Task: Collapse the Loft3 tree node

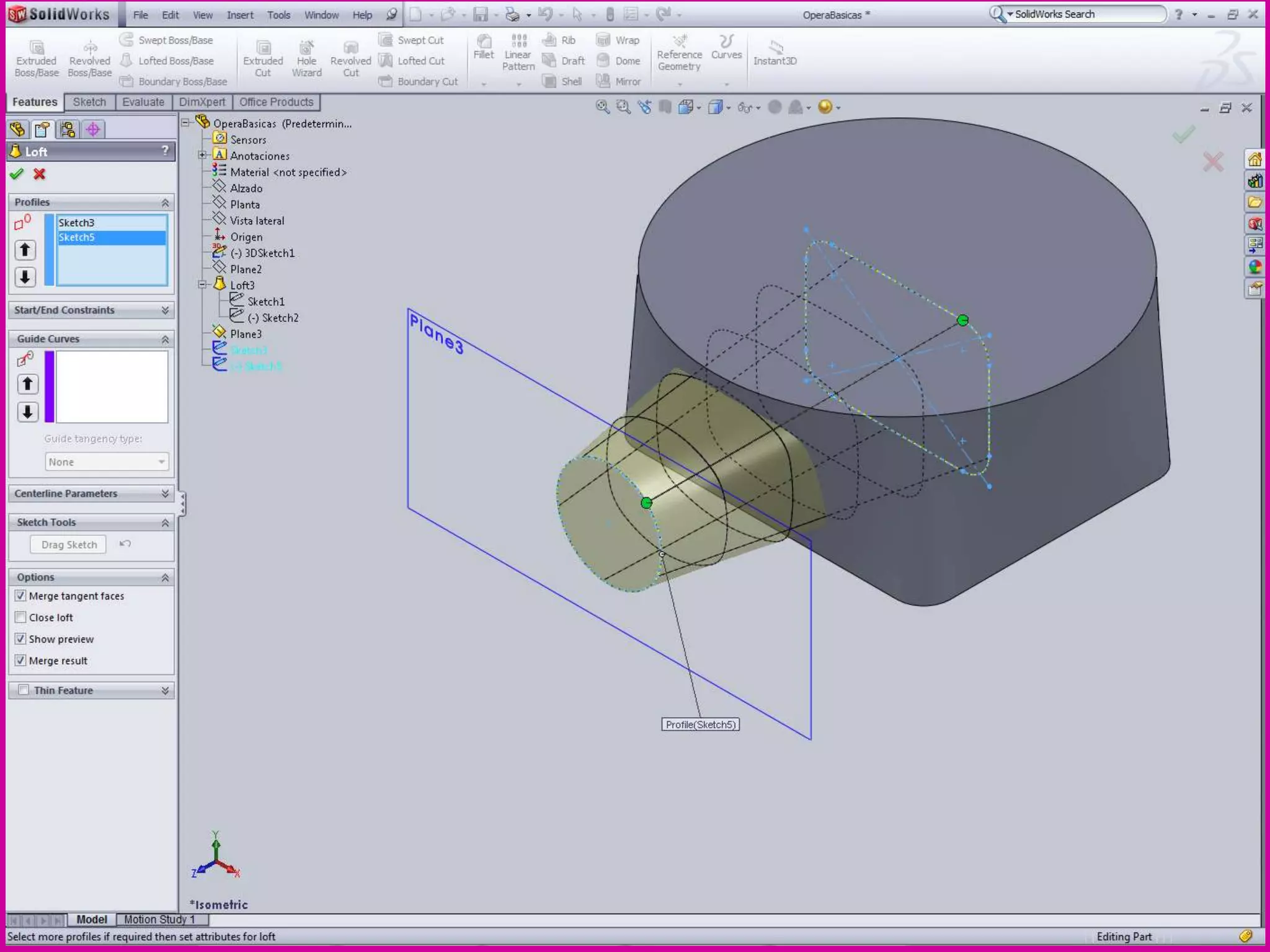Action: (202, 285)
